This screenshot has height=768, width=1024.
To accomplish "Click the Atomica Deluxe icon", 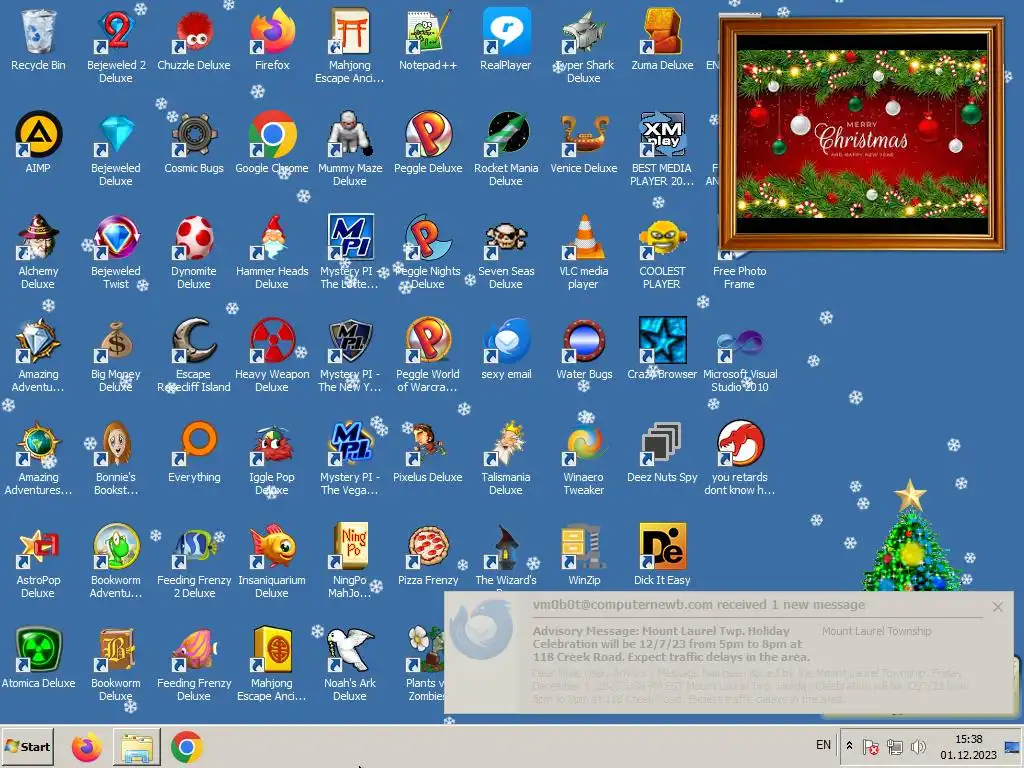I will click(38, 649).
